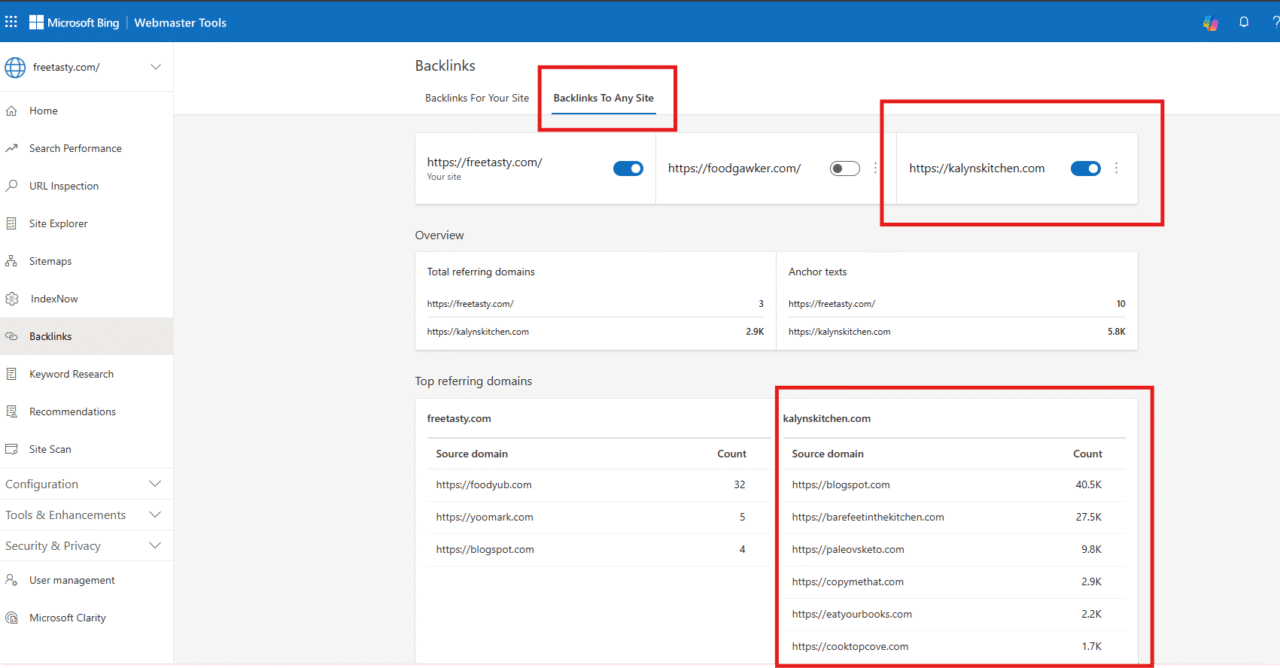Expand the Configuration section

pyautogui.click(x=86, y=484)
